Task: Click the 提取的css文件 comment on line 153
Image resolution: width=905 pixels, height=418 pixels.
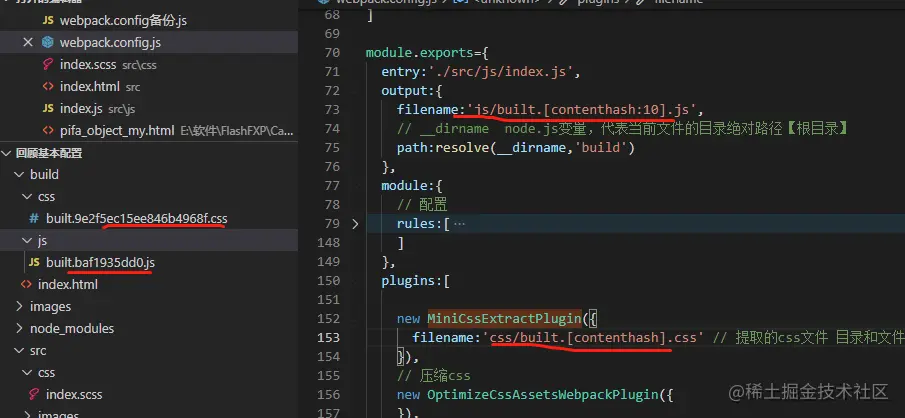Action: [x=809, y=337]
